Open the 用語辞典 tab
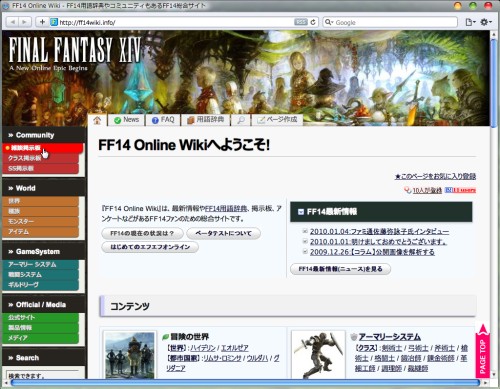The height and width of the screenshot is (389, 500). pyautogui.click(x=206, y=120)
